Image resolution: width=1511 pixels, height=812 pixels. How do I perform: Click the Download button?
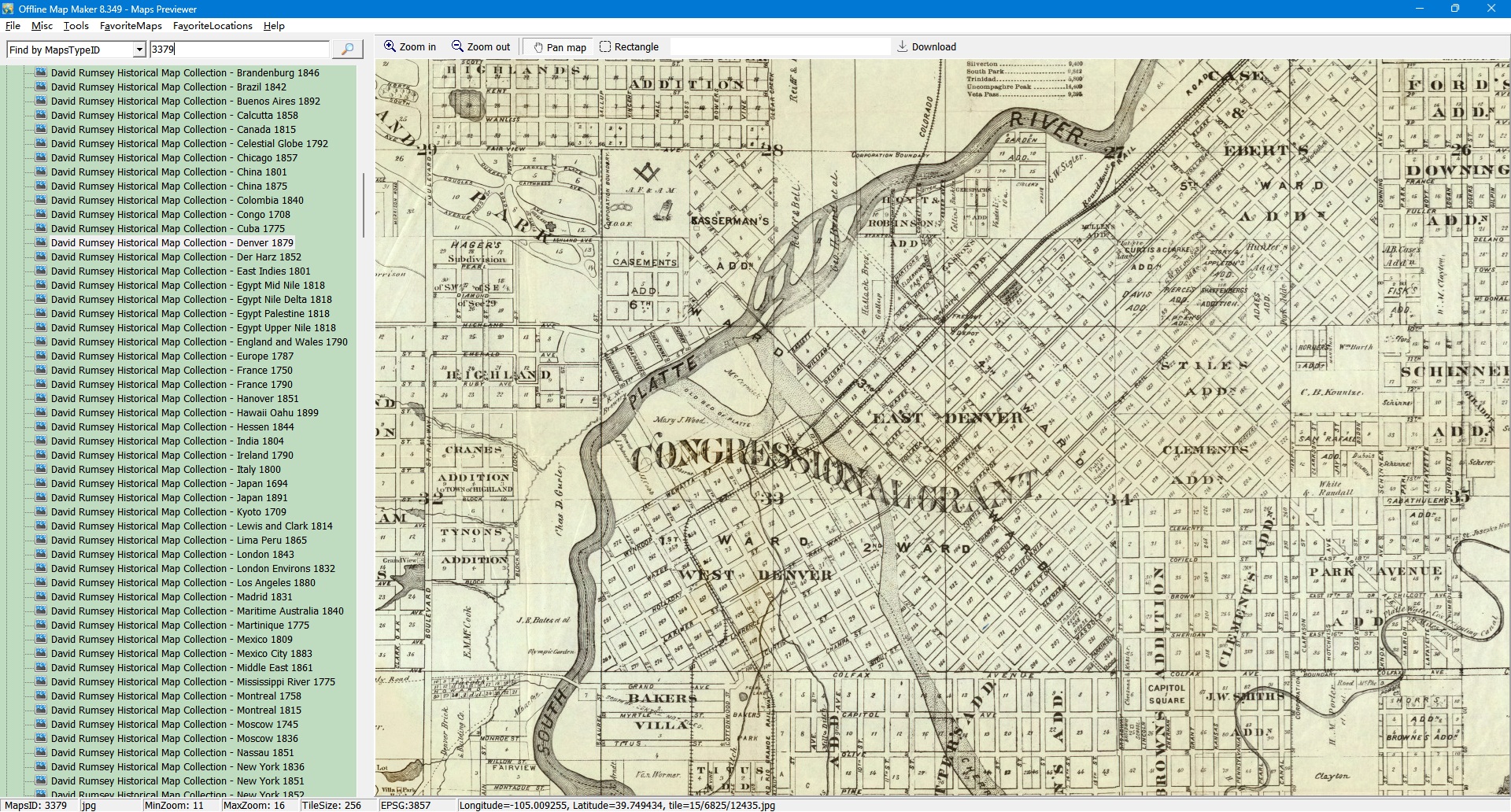(x=926, y=47)
